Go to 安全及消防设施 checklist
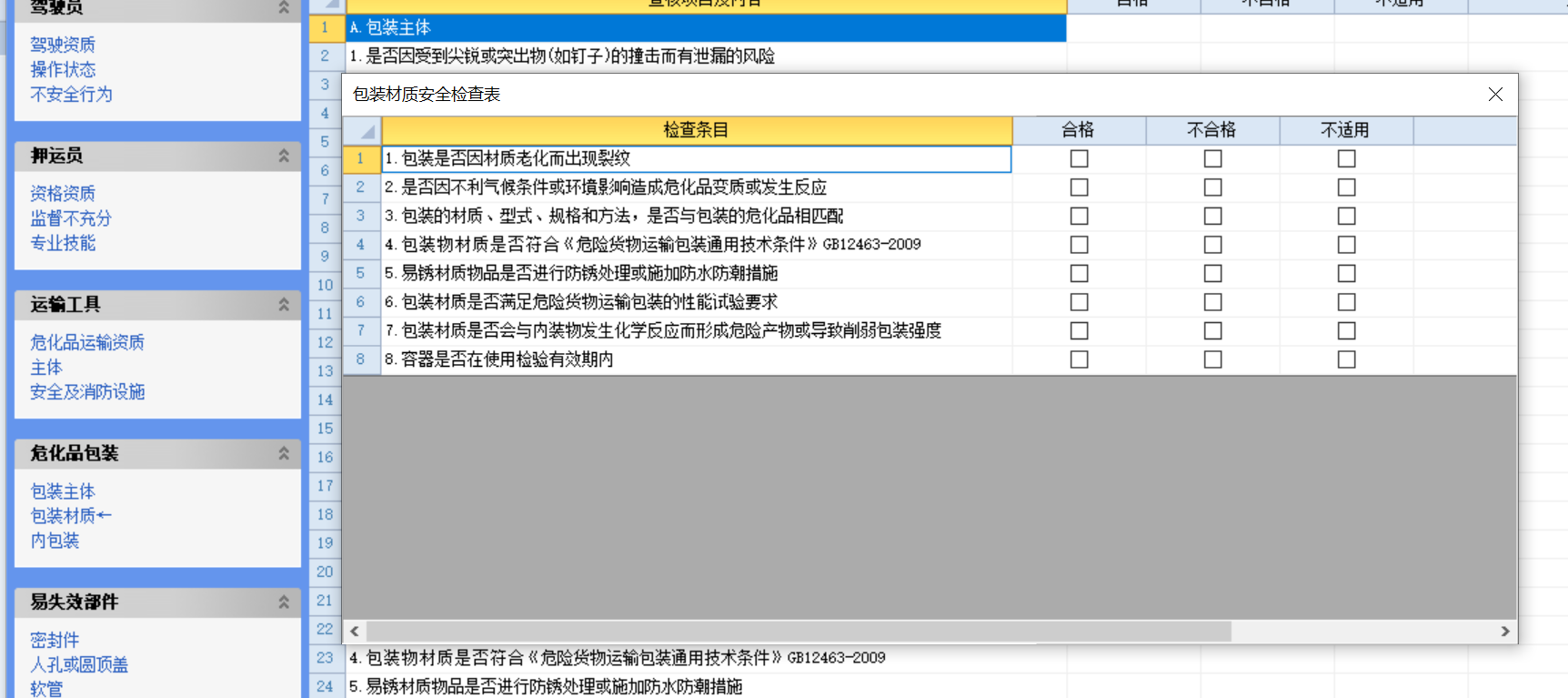Image resolution: width=1568 pixels, height=698 pixels. tap(87, 392)
